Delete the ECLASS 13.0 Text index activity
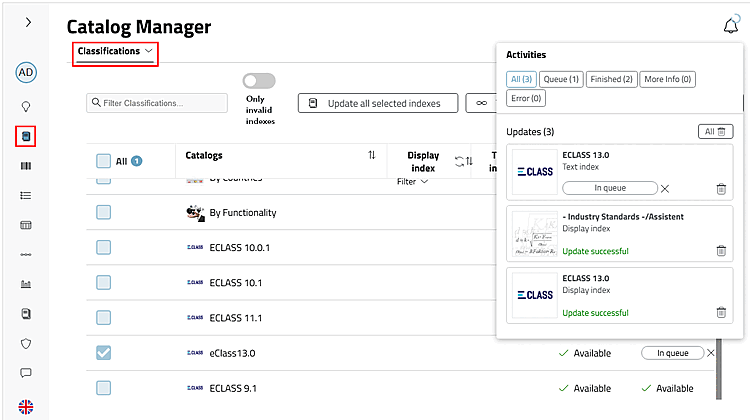The height and width of the screenshot is (420, 750). (x=721, y=189)
